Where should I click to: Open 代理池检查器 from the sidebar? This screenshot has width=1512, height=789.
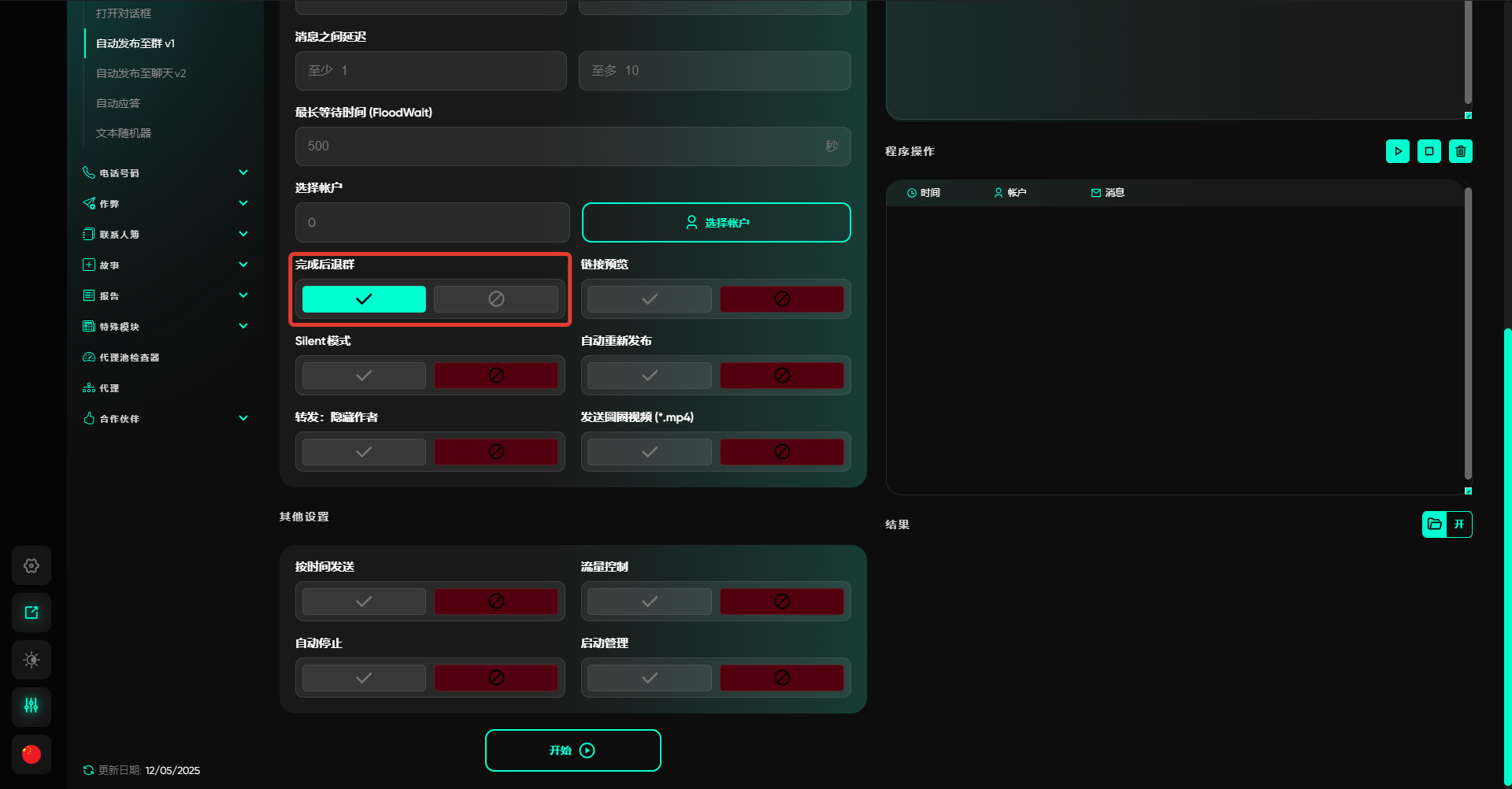[x=129, y=357]
